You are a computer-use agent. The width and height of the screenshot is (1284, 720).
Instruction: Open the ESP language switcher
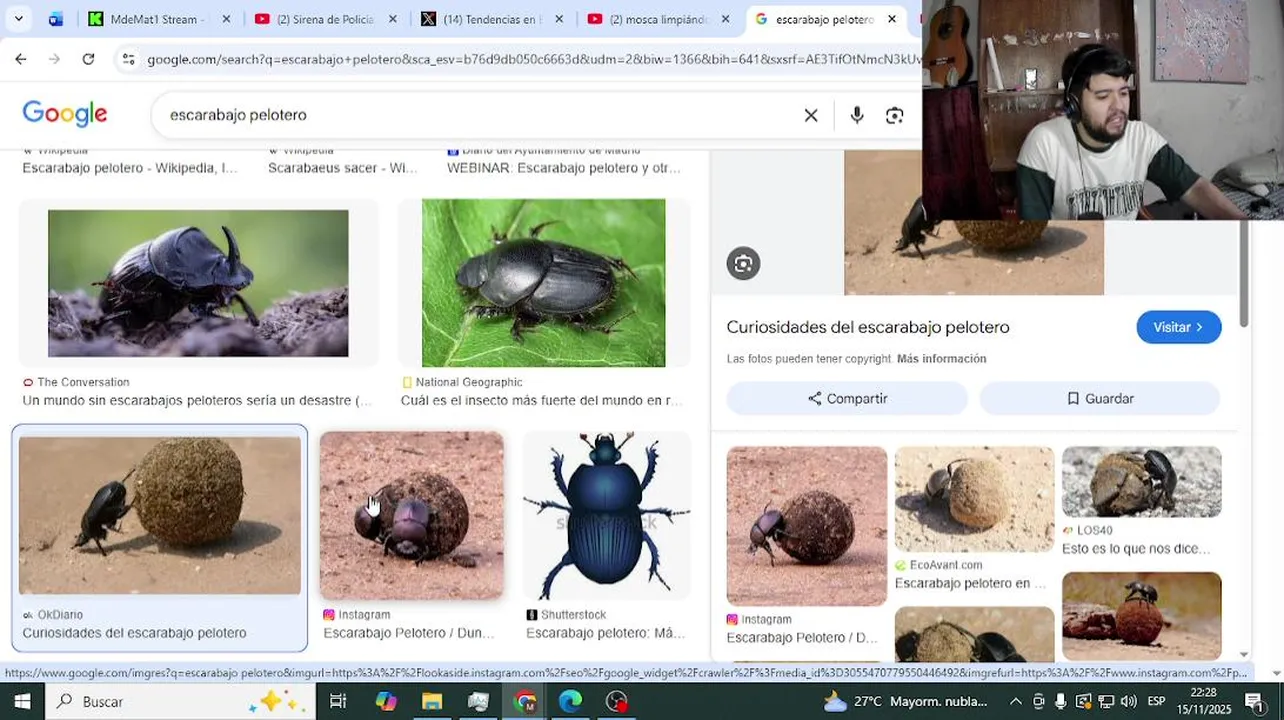click(x=1156, y=701)
